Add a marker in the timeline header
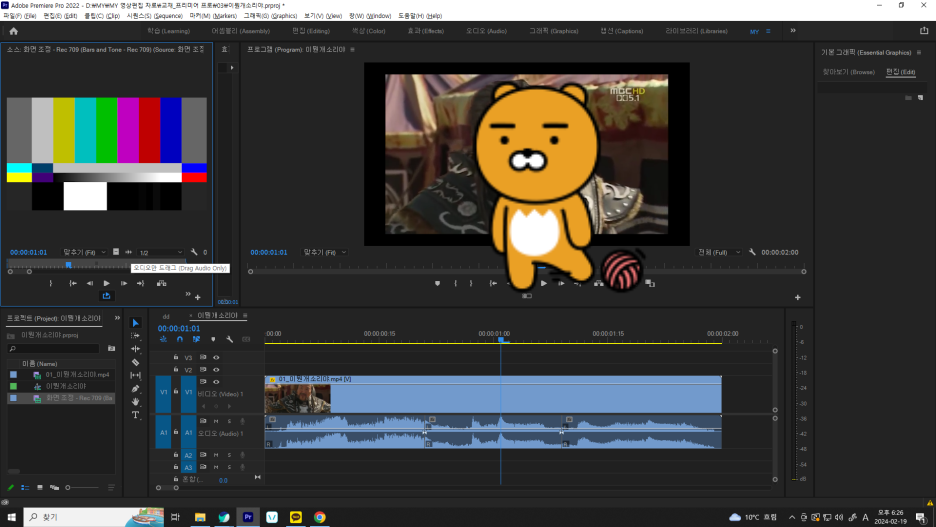This screenshot has height=527, width=936. coord(213,339)
